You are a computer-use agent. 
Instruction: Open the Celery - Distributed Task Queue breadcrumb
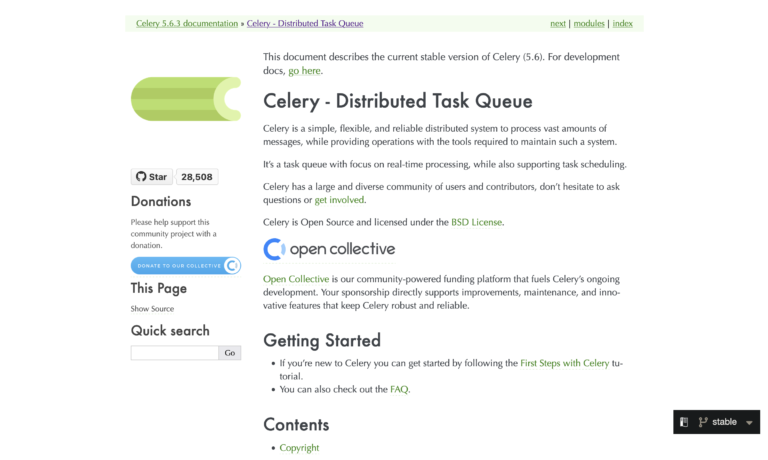pos(305,24)
